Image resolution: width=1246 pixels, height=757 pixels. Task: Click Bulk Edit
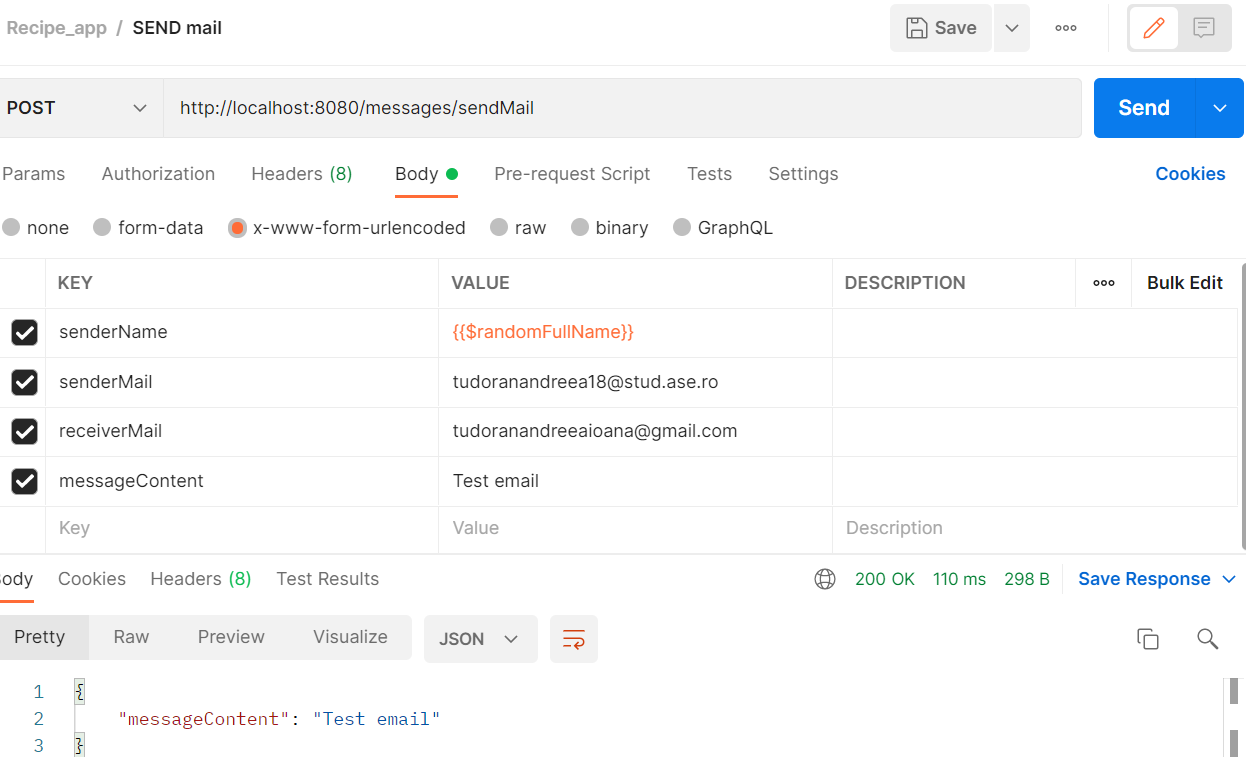pos(1185,283)
